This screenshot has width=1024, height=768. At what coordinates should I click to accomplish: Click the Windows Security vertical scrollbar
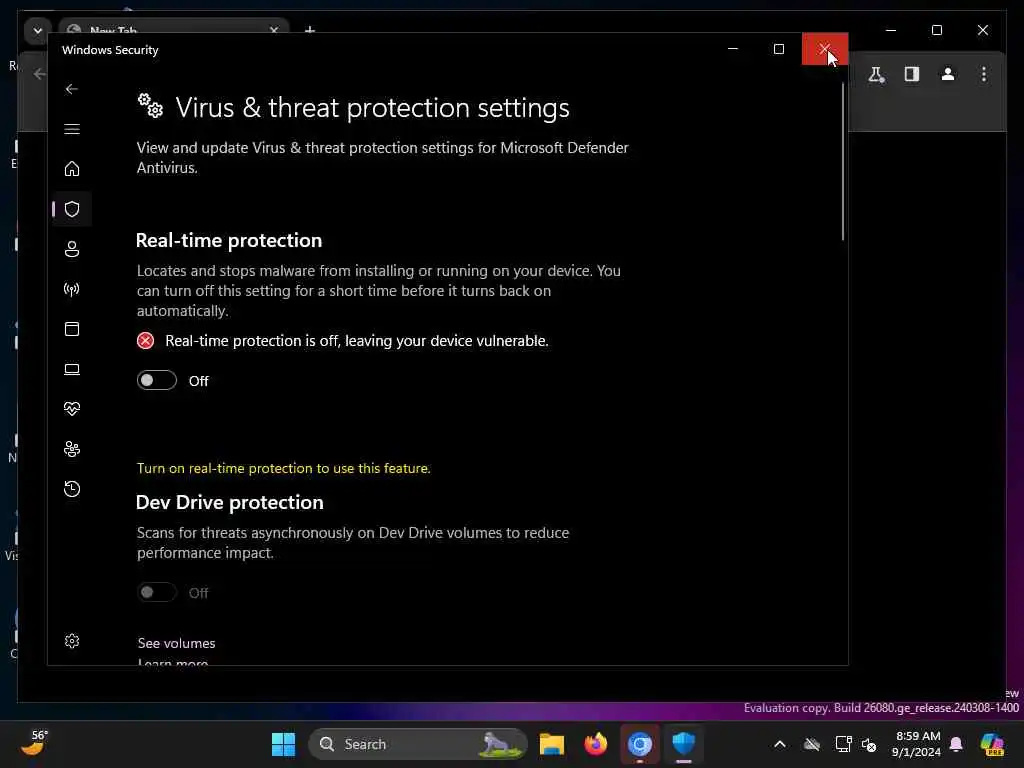click(842, 161)
